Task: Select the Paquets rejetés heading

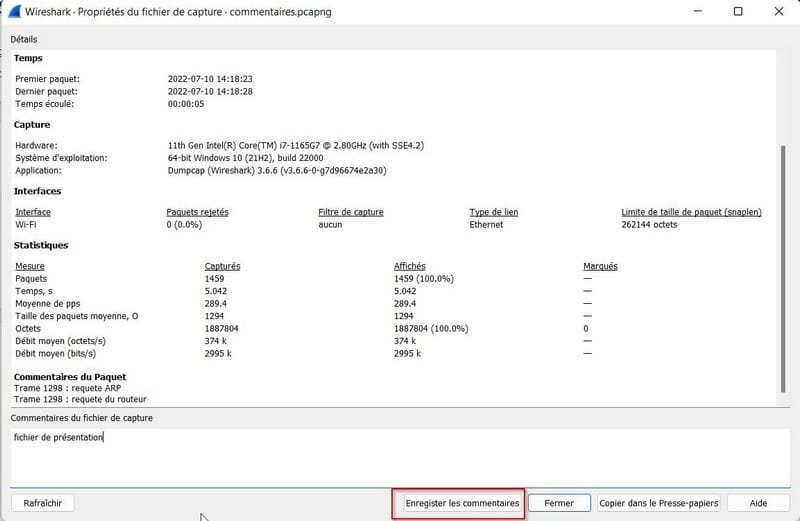Action: pyautogui.click(x=197, y=212)
